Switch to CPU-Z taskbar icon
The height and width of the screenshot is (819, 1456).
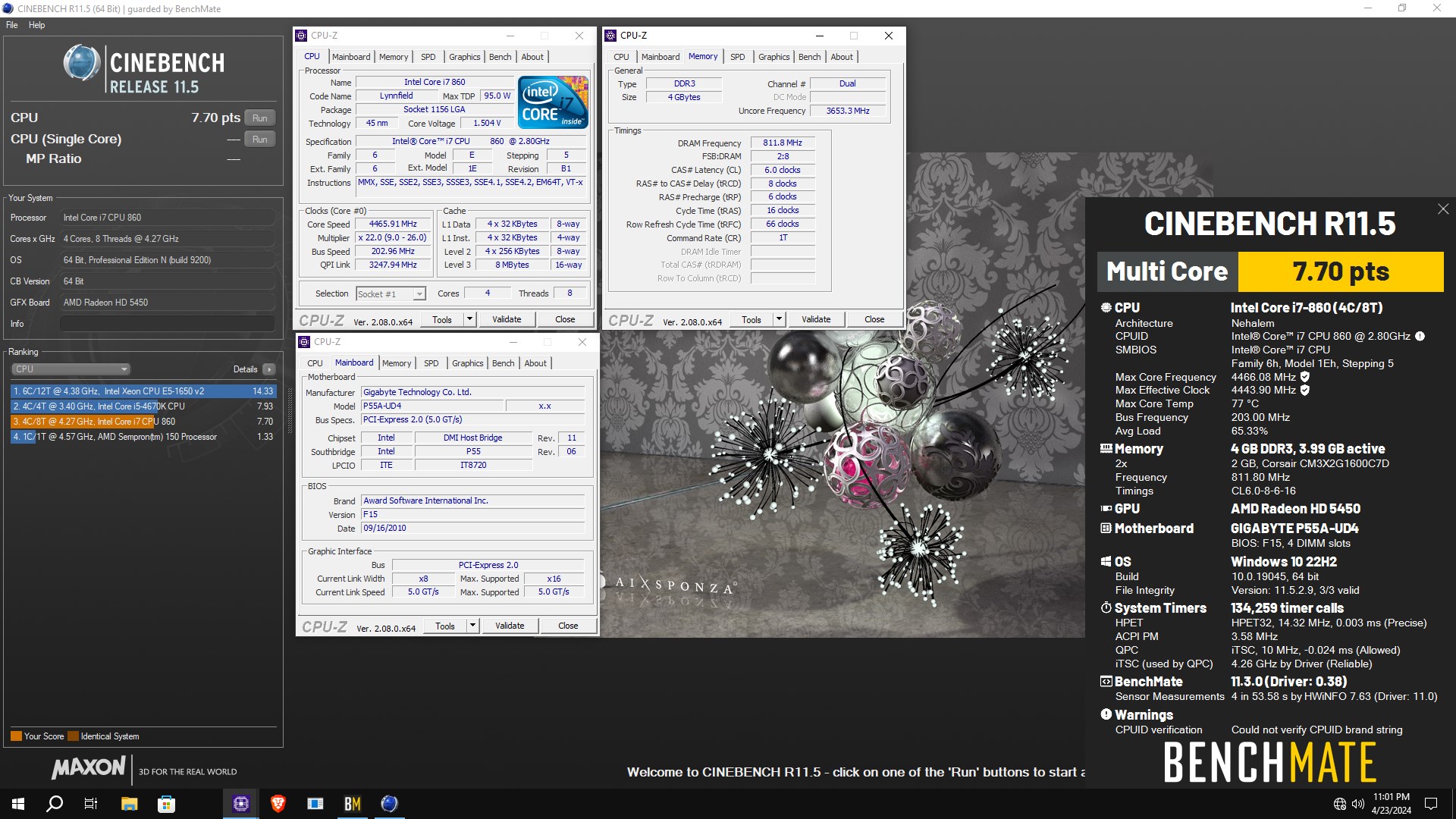[x=241, y=804]
